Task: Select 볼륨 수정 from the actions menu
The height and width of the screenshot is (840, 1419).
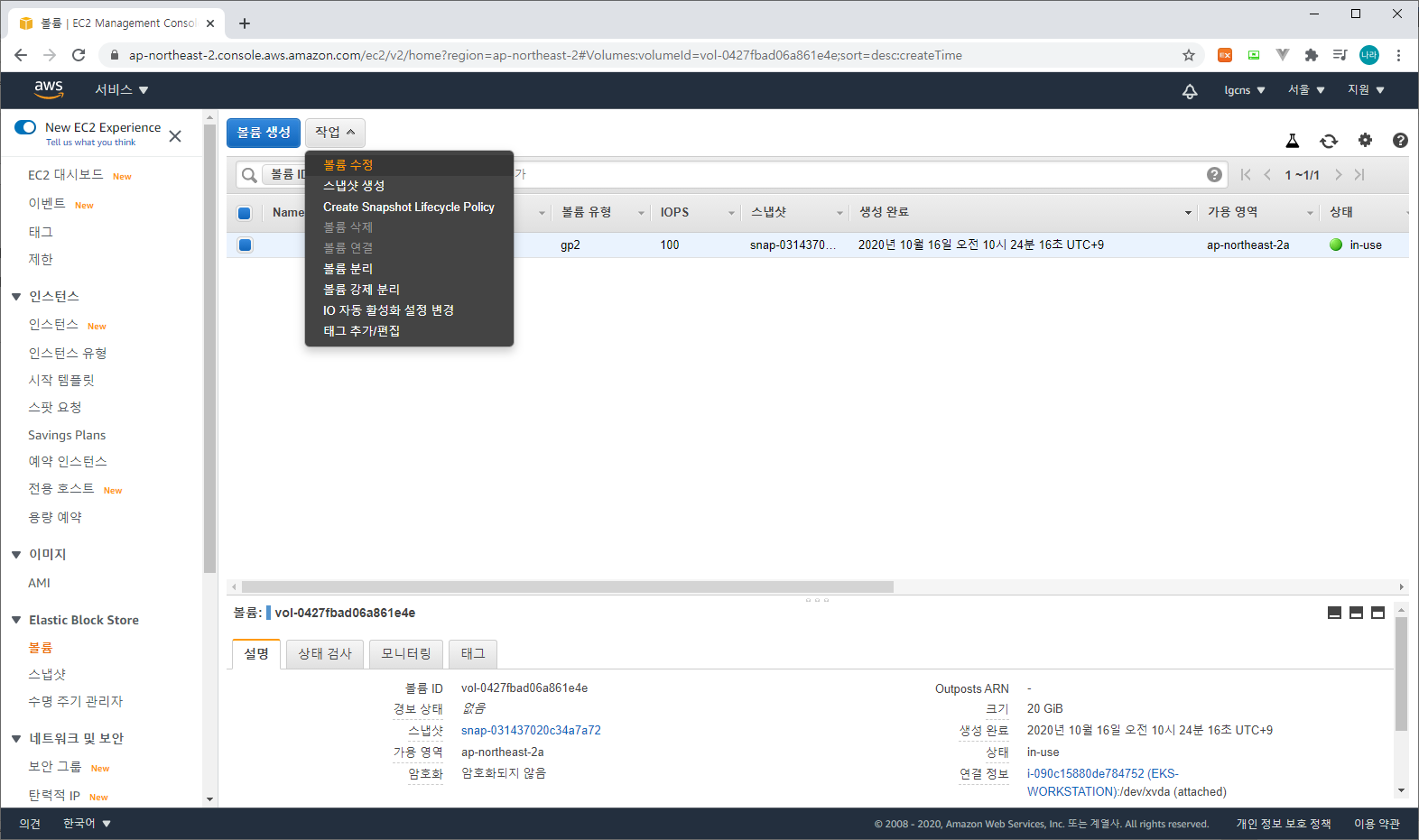Action: tap(409, 165)
